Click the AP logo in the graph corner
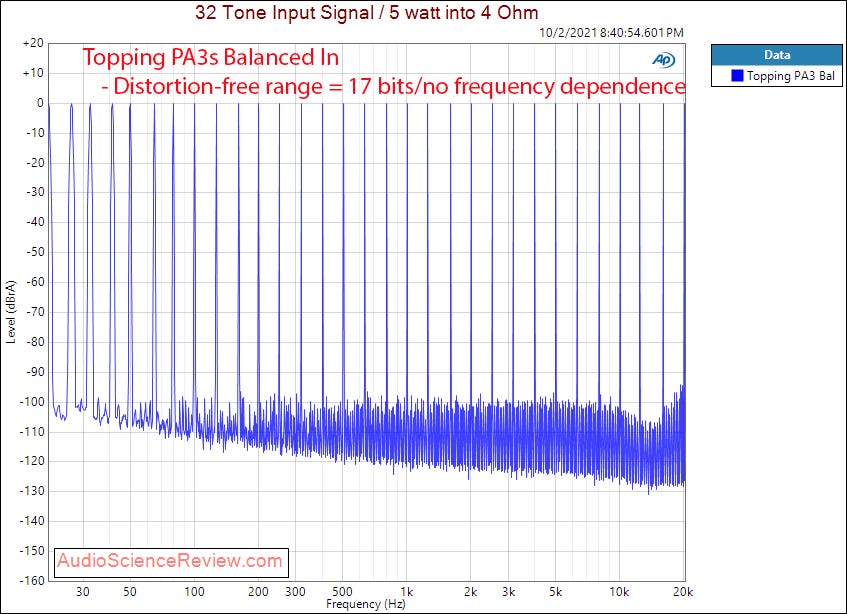847x614 pixels. click(663, 60)
